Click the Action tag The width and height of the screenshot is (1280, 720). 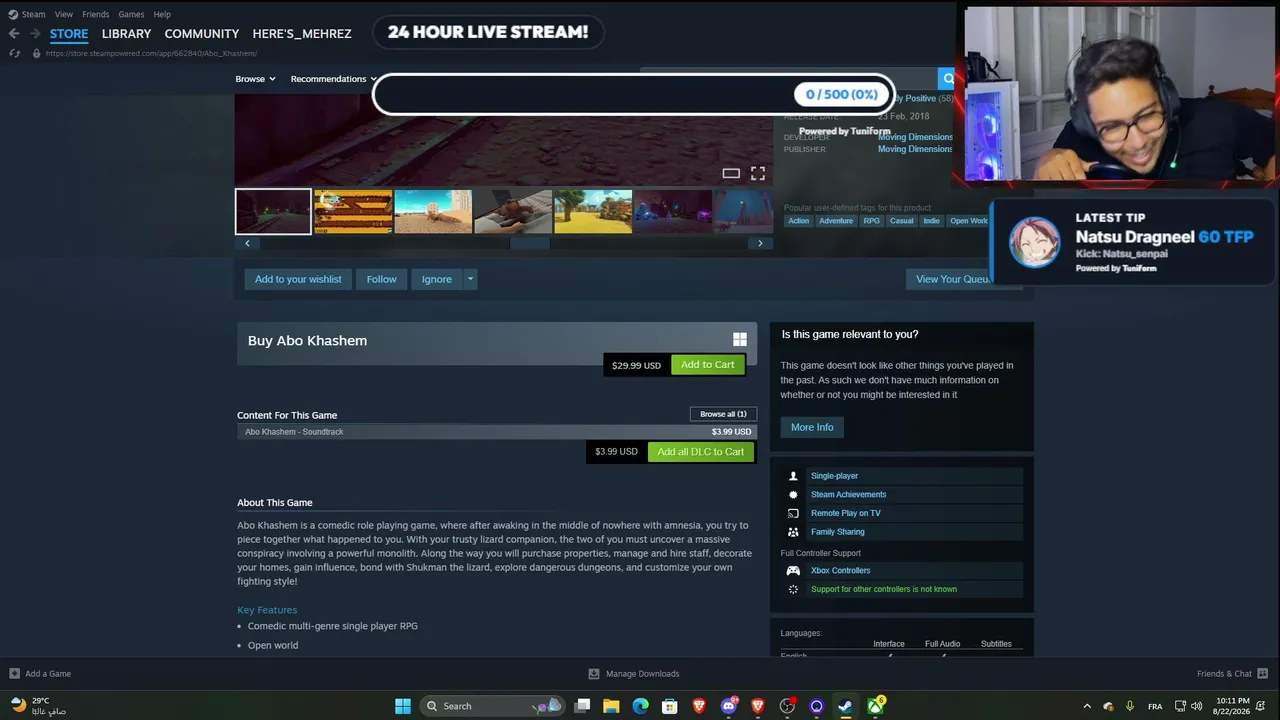pyautogui.click(x=798, y=221)
